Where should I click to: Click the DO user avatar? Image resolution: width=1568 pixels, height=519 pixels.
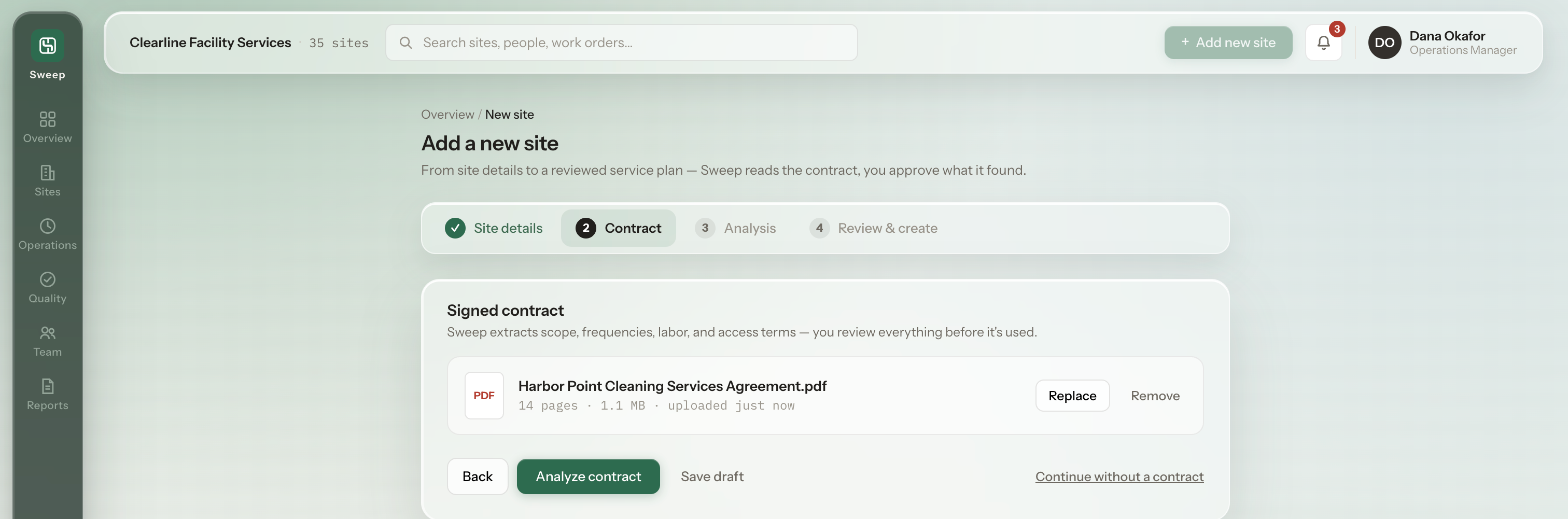pos(1384,43)
